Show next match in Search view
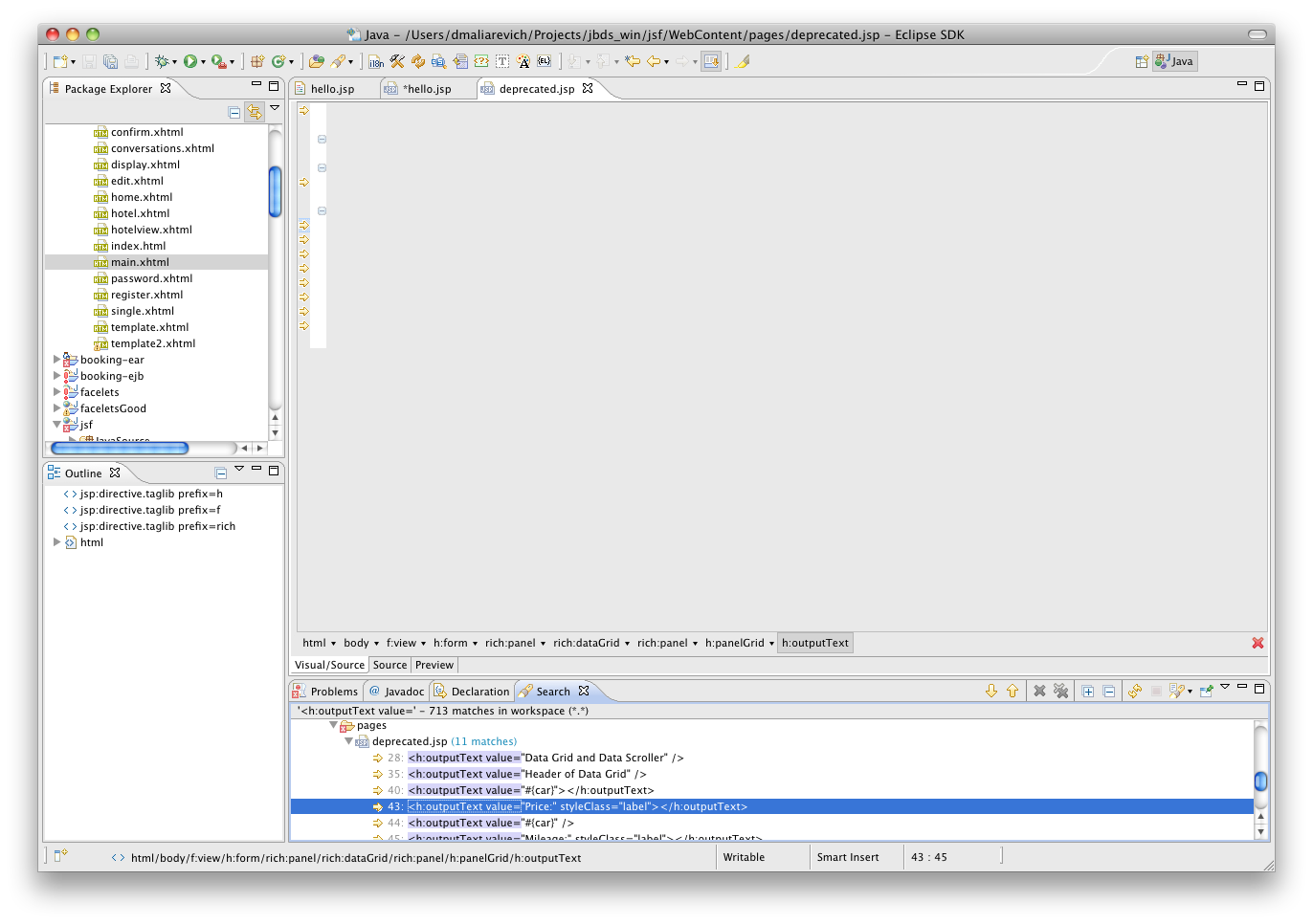 pos(991,691)
